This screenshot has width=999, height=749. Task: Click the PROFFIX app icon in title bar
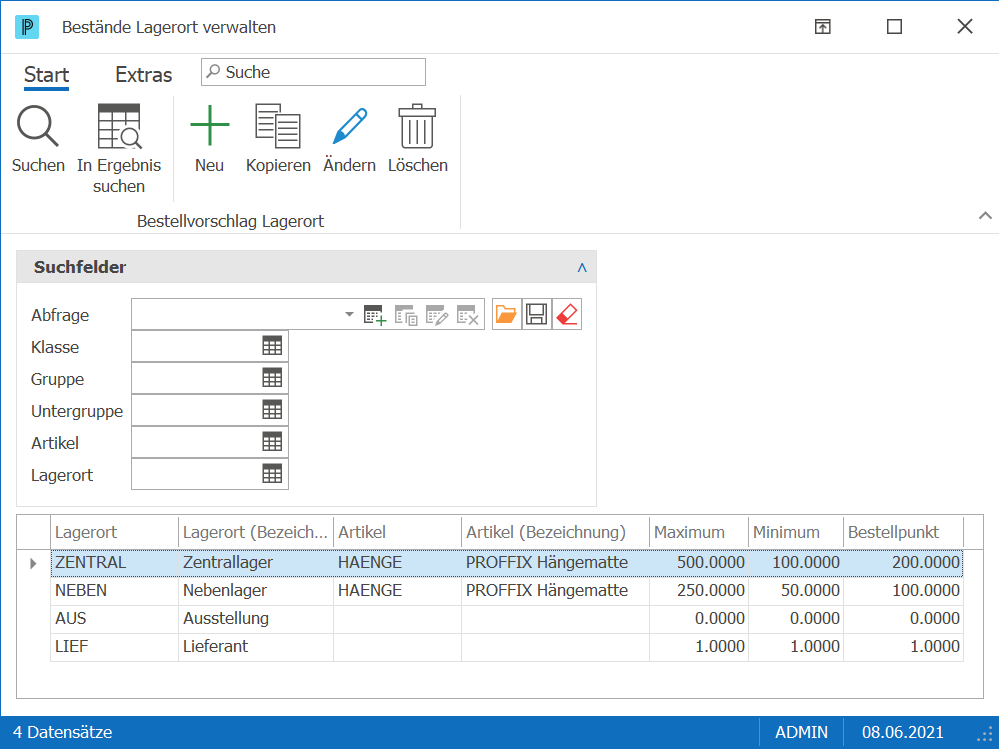[27, 27]
